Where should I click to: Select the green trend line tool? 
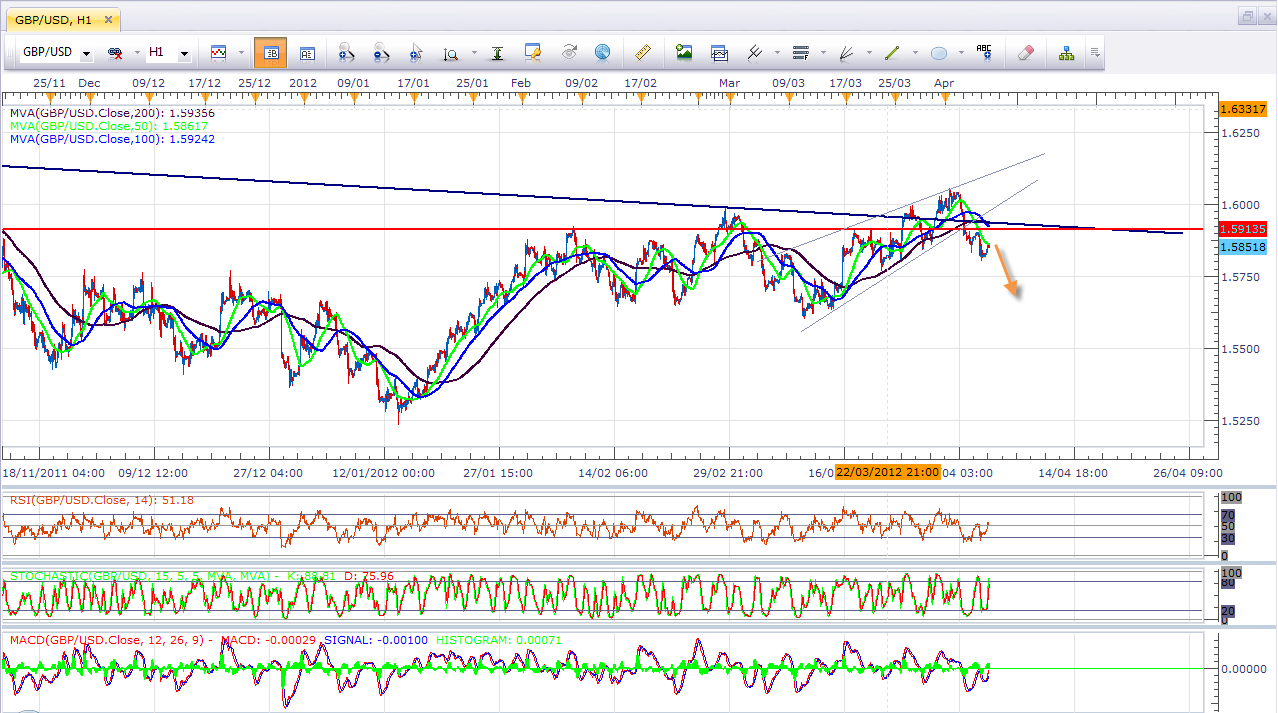[x=893, y=53]
